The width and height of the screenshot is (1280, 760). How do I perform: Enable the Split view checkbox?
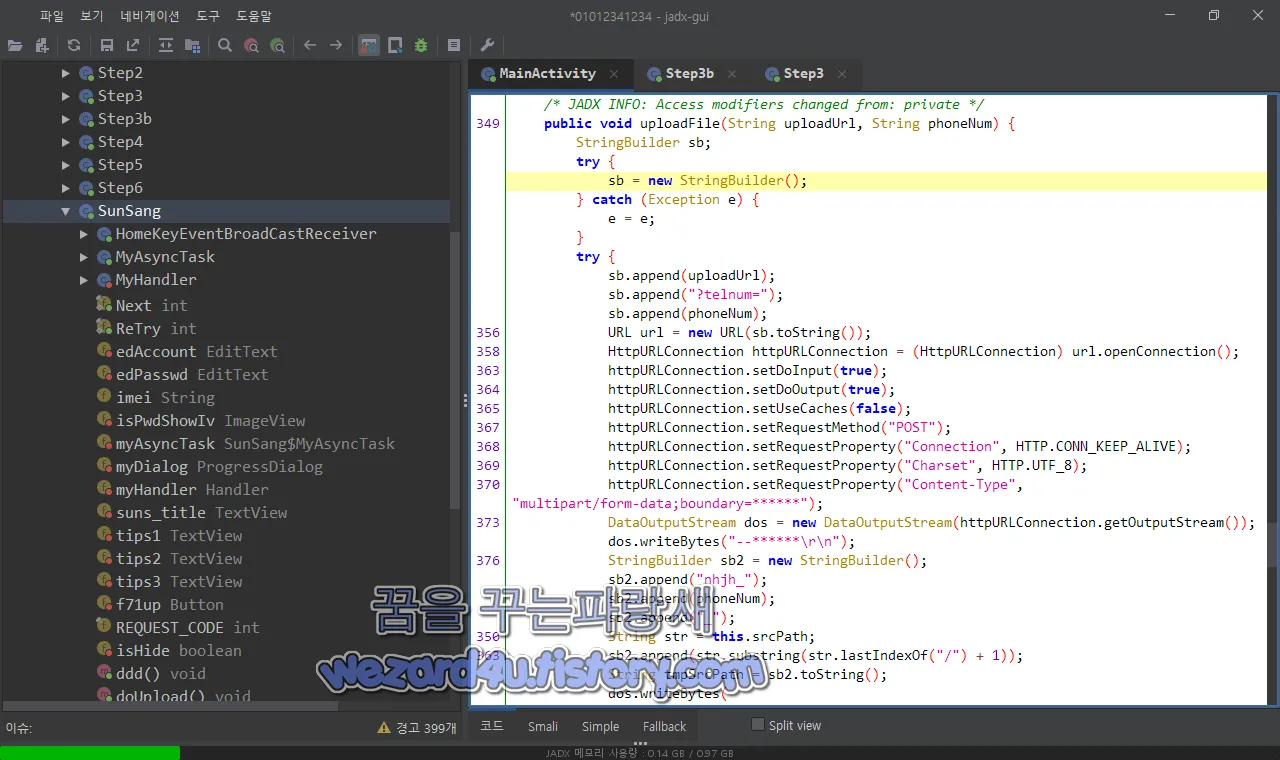pos(758,725)
